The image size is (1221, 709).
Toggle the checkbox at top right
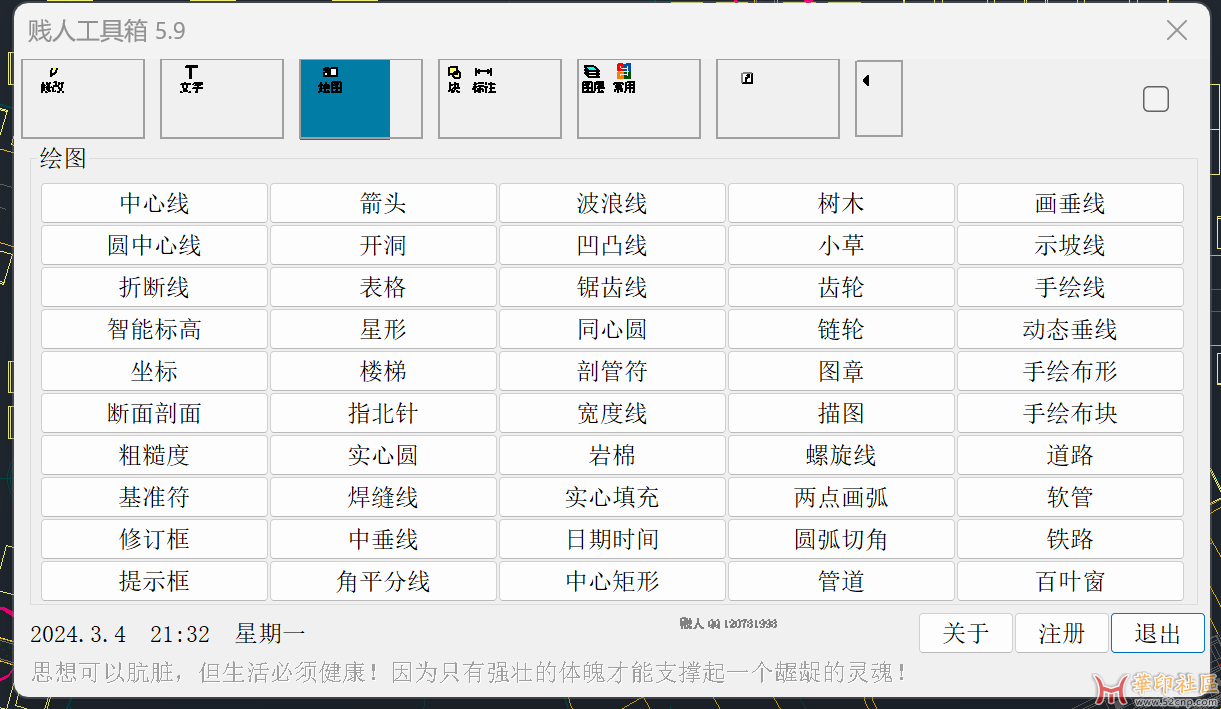click(x=1156, y=99)
